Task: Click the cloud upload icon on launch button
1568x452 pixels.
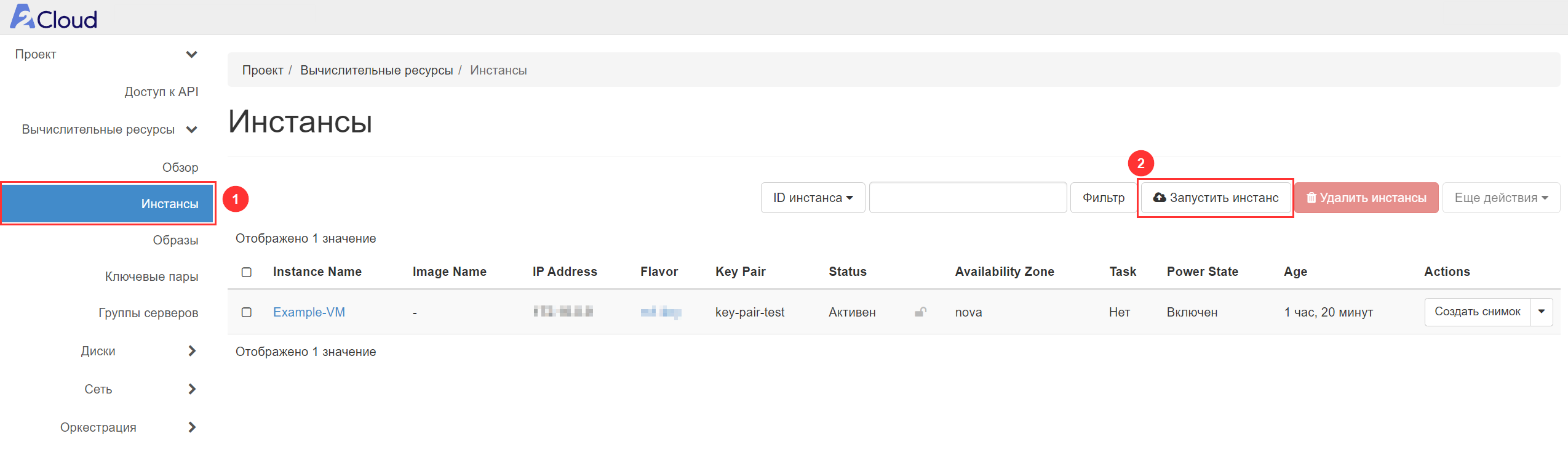Action: 1159,198
